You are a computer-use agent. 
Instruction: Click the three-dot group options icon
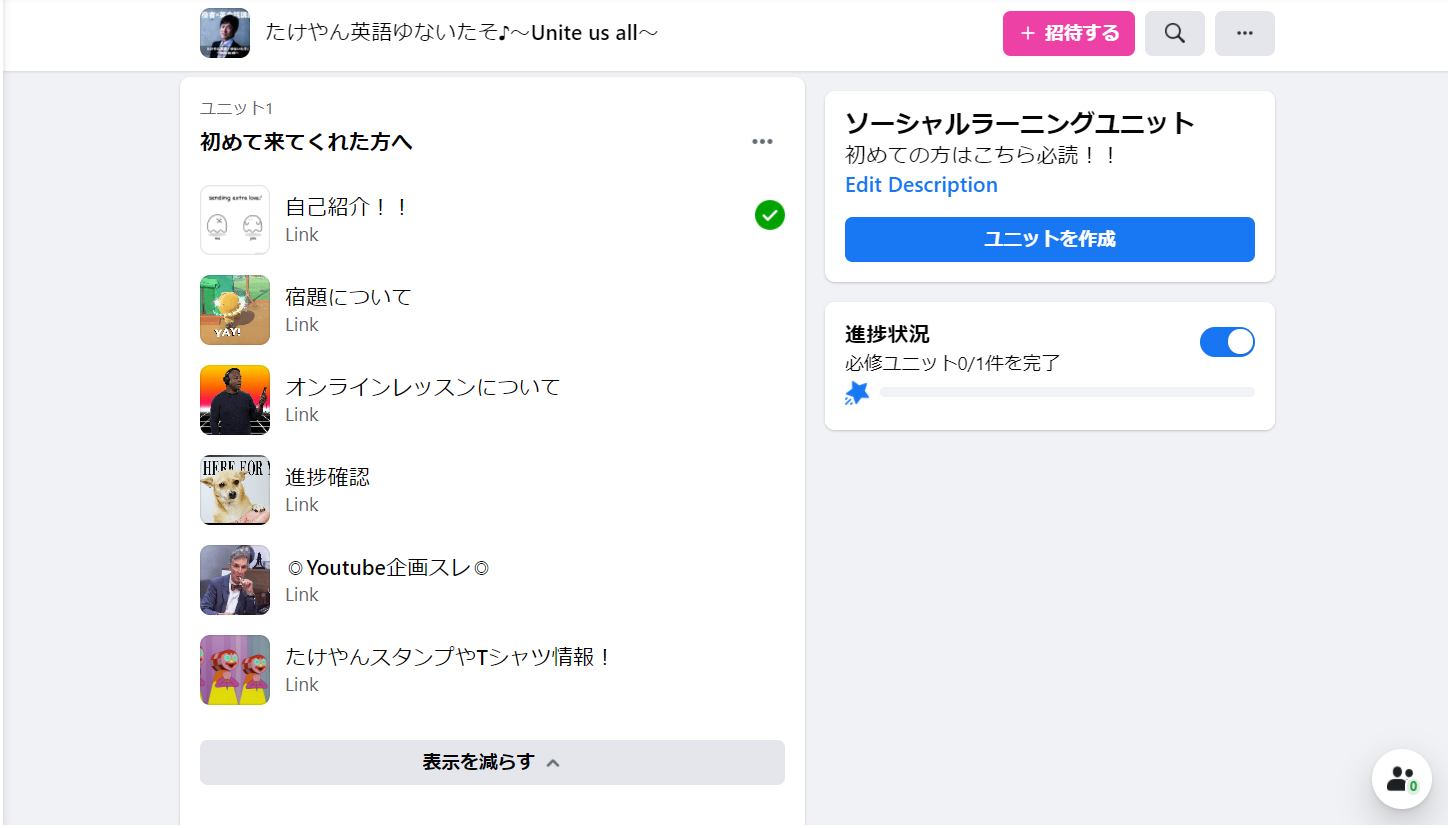tap(1244, 33)
